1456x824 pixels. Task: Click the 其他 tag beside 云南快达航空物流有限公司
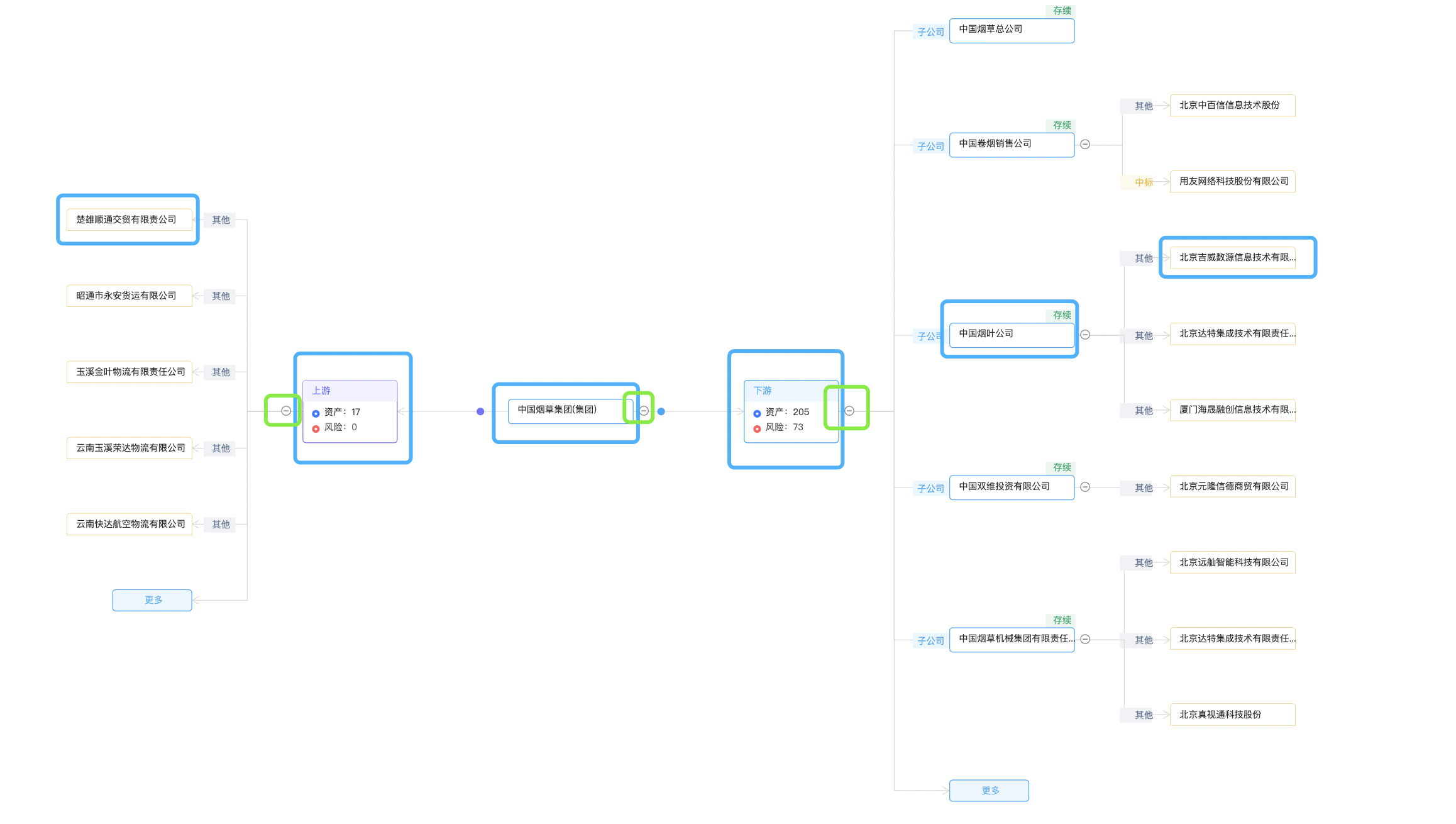pyautogui.click(x=221, y=525)
